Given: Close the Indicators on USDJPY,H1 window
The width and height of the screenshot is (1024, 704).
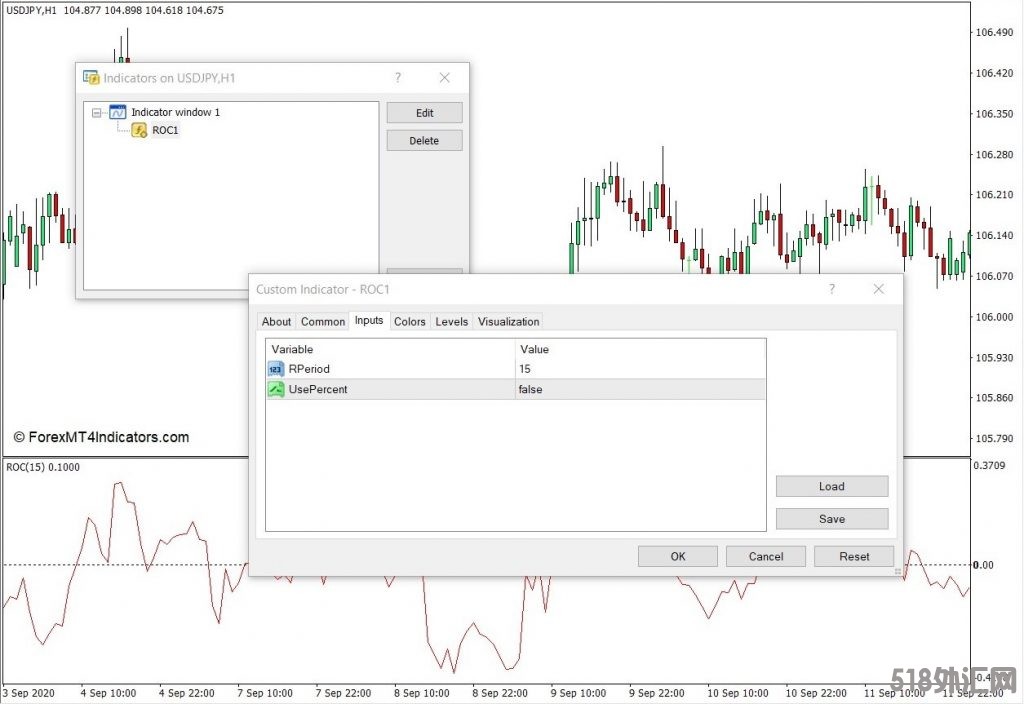Looking at the screenshot, I should tap(445, 78).
